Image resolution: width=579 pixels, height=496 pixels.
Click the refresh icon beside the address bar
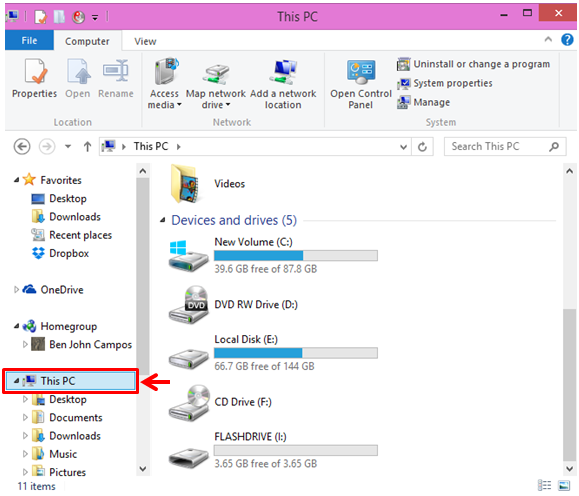(422, 147)
